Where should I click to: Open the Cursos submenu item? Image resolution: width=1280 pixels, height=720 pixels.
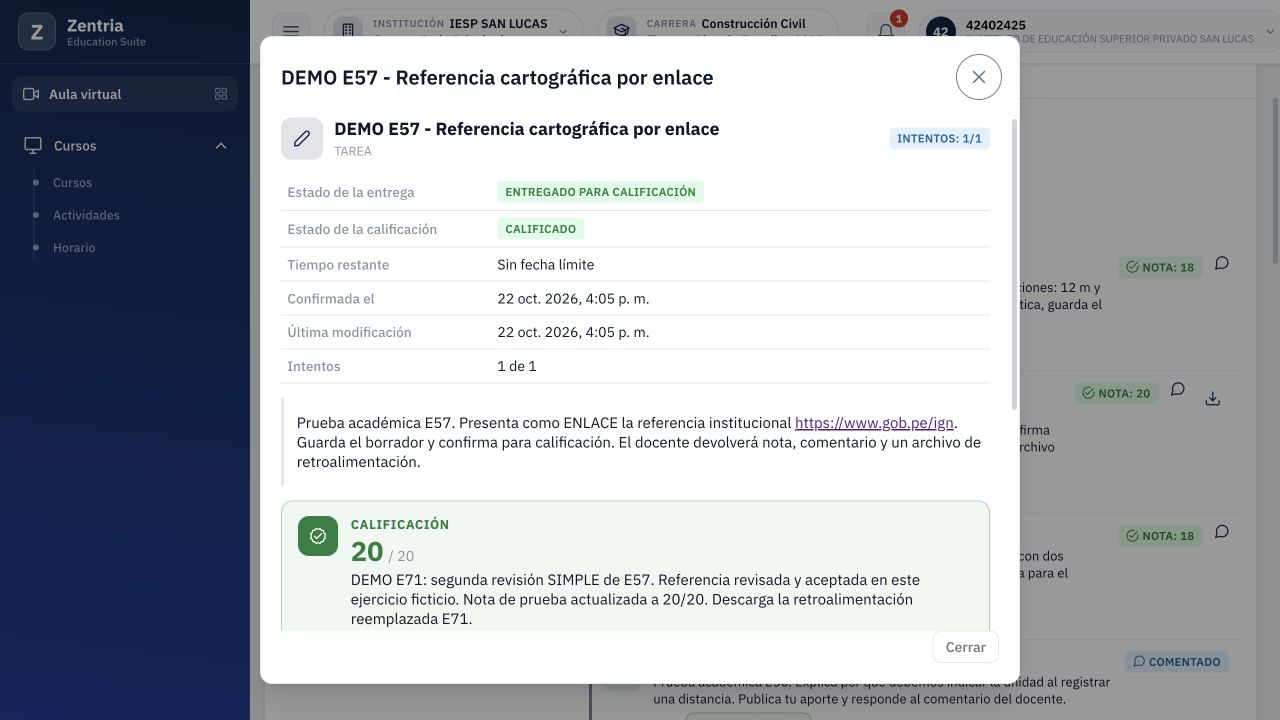(72, 183)
